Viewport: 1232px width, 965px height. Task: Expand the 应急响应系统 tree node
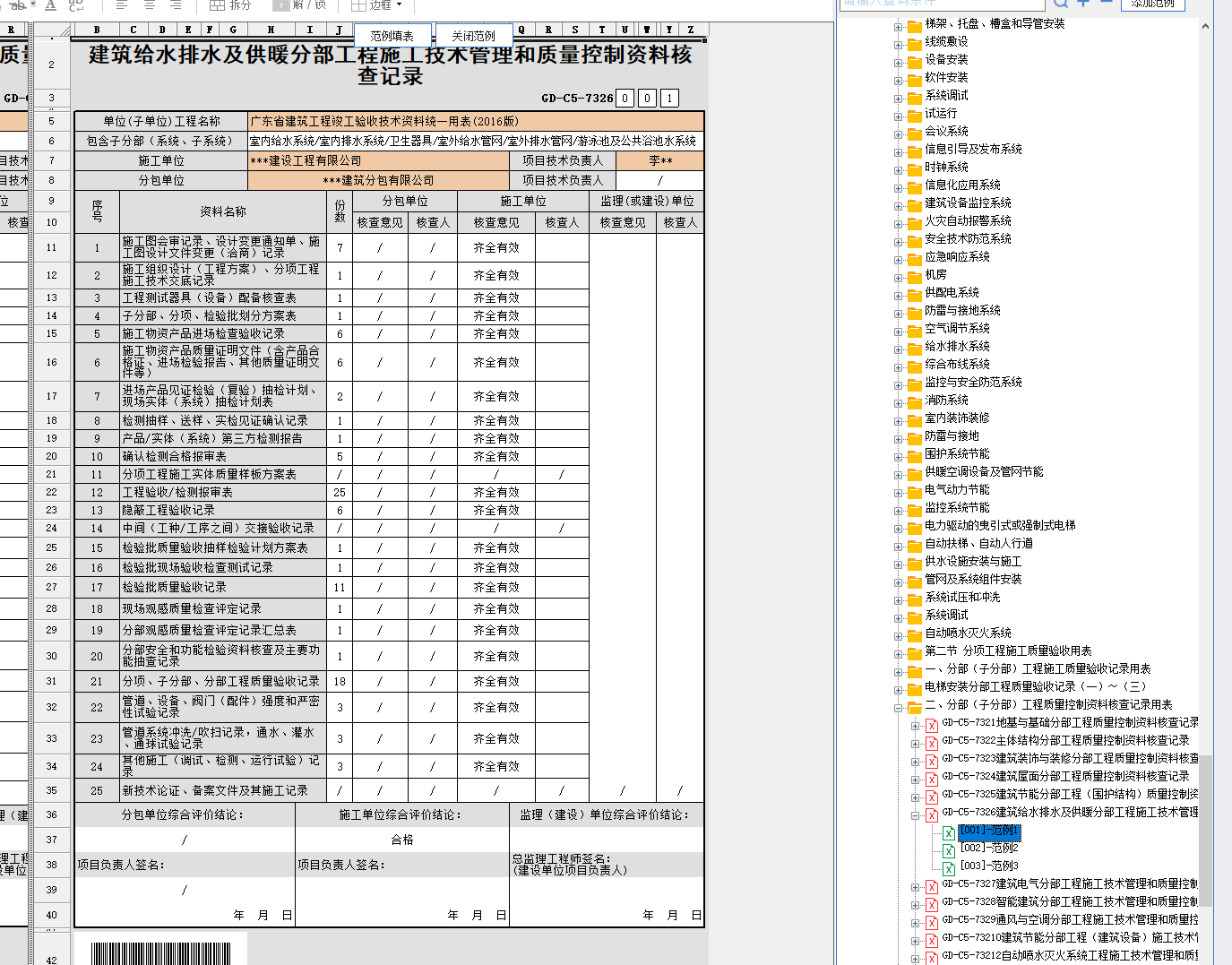point(898,259)
